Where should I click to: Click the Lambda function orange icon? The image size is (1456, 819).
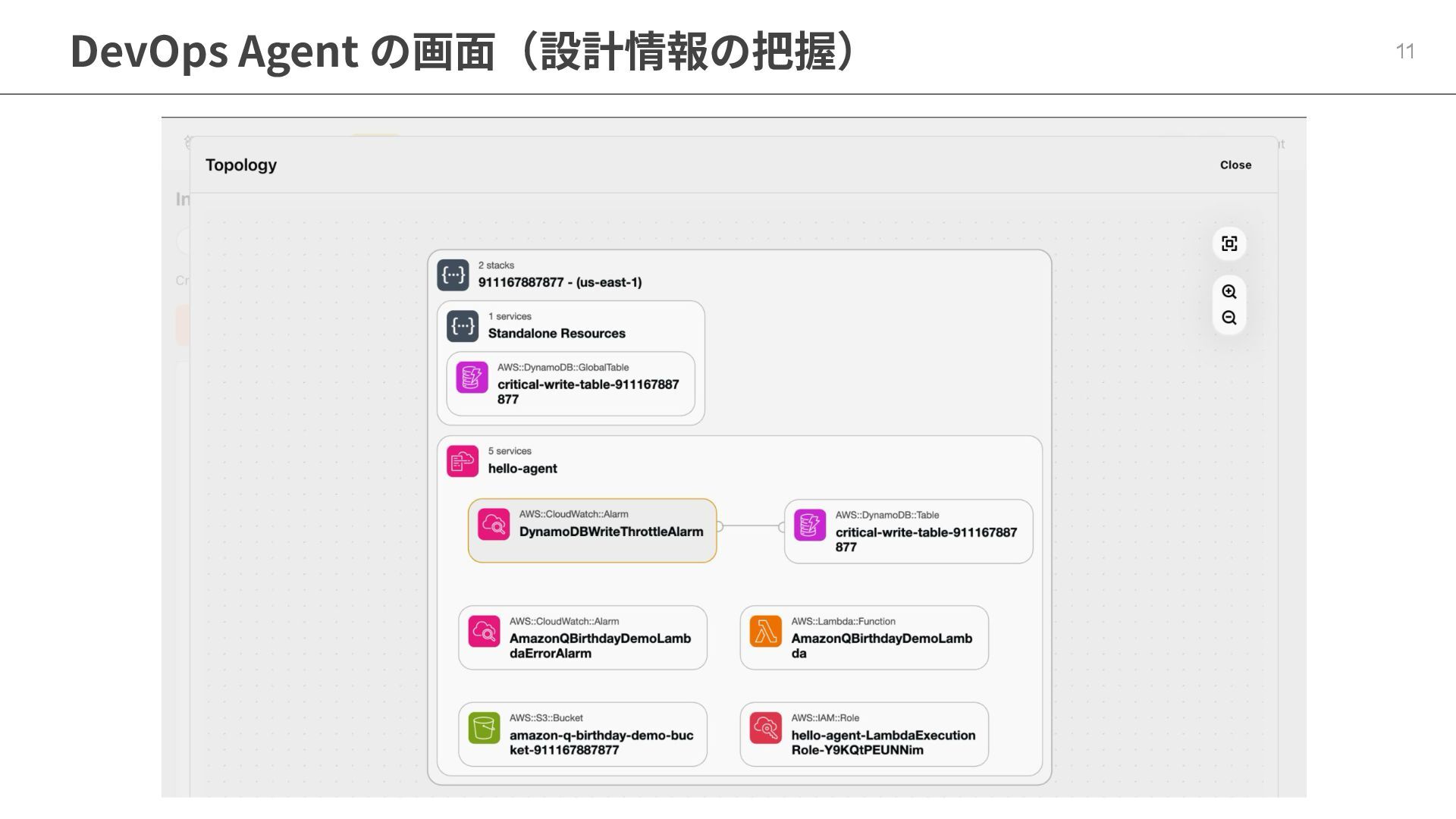[x=765, y=632]
